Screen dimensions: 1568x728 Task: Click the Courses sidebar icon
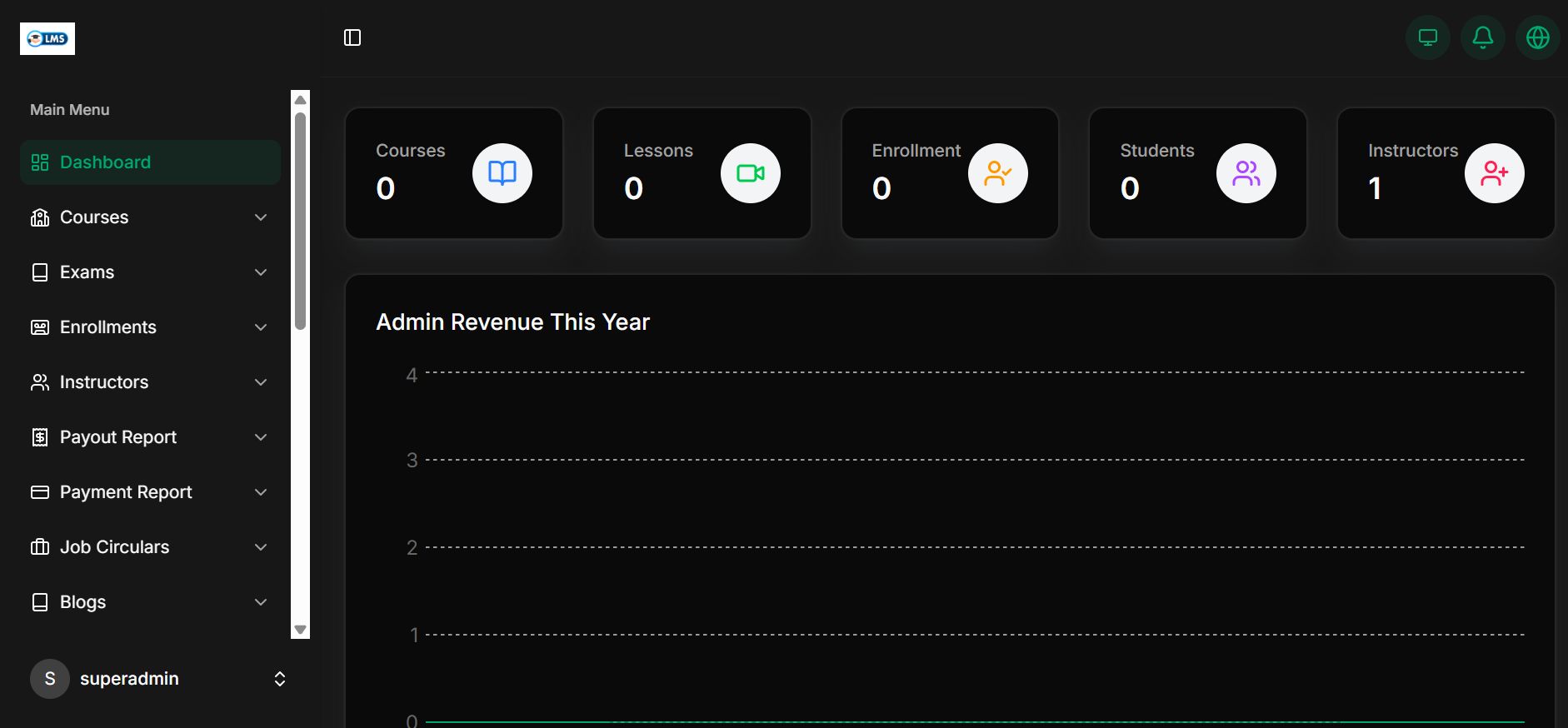pyautogui.click(x=40, y=217)
